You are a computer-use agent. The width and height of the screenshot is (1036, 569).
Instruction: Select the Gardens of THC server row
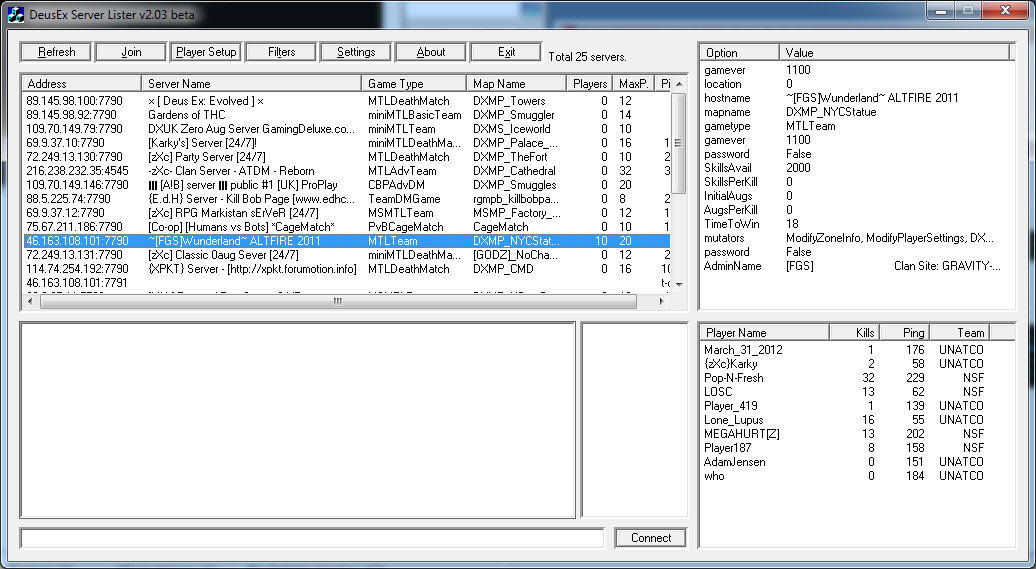pos(187,115)
